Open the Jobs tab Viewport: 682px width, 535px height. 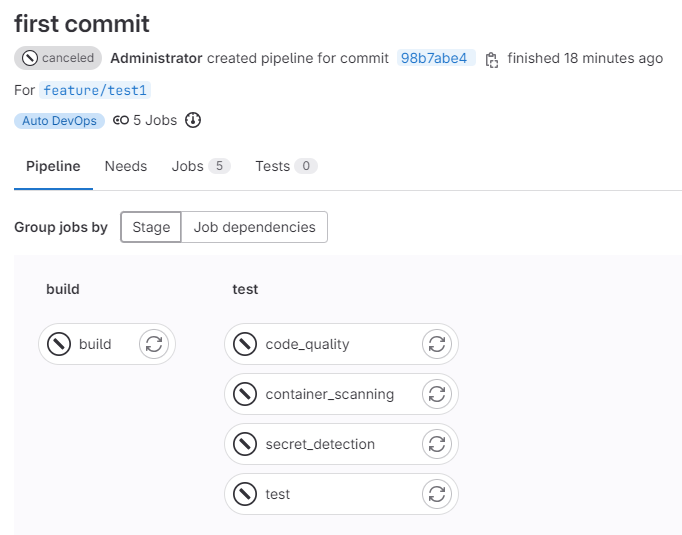click(x=200, y=166)
